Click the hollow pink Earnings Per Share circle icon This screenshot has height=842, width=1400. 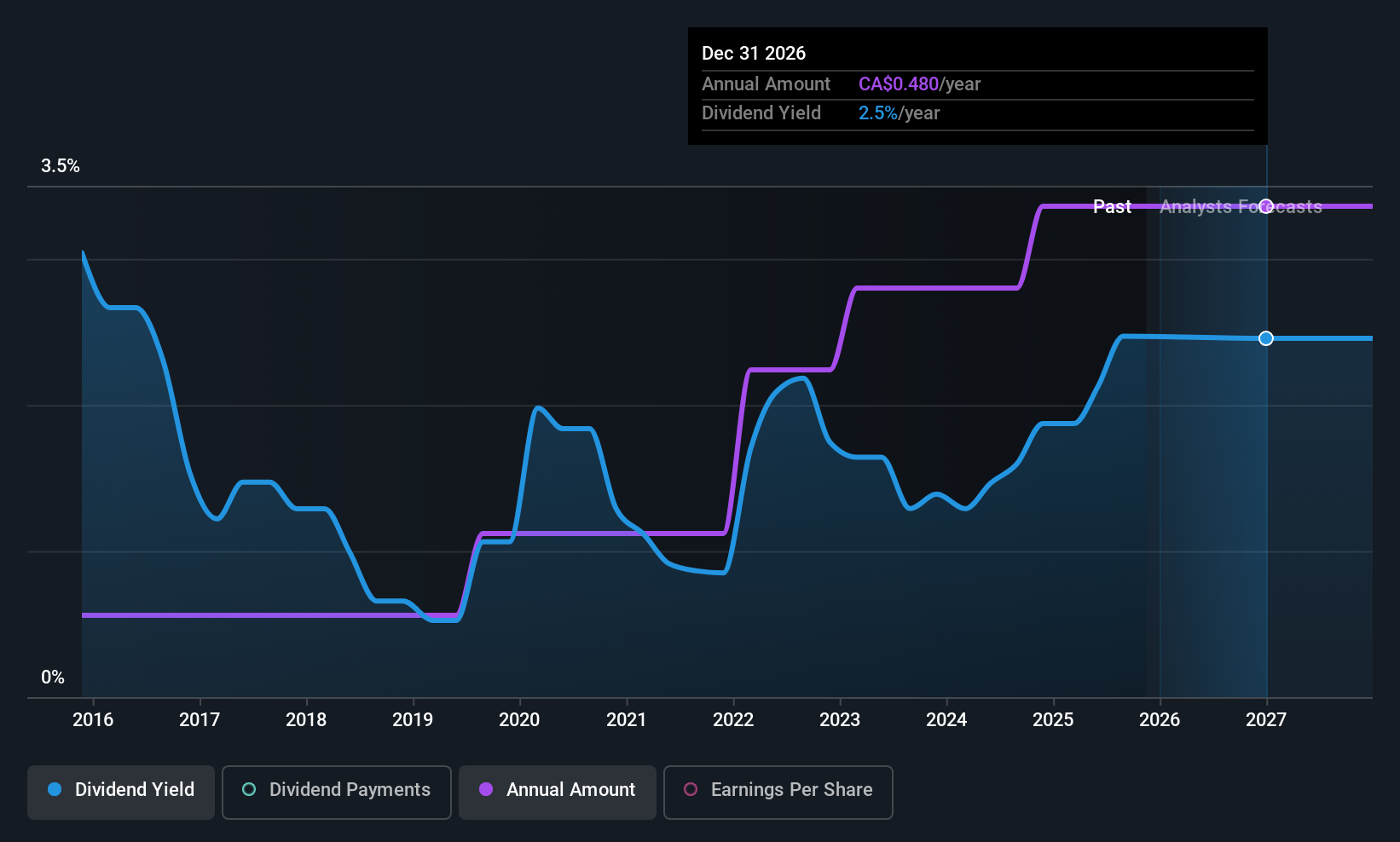[691, 790]
